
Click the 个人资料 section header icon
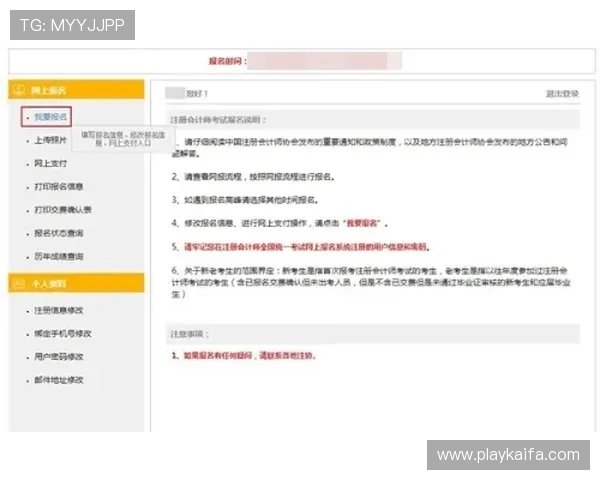pyautogui.click(x=18, y=284)
